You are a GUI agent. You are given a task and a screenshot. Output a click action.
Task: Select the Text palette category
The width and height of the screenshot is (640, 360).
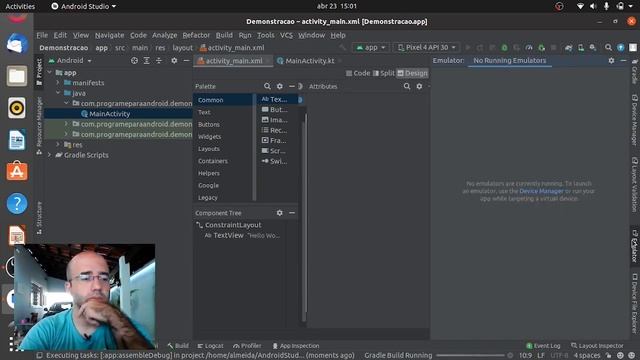pyautogui.click(x=222, y=112)
